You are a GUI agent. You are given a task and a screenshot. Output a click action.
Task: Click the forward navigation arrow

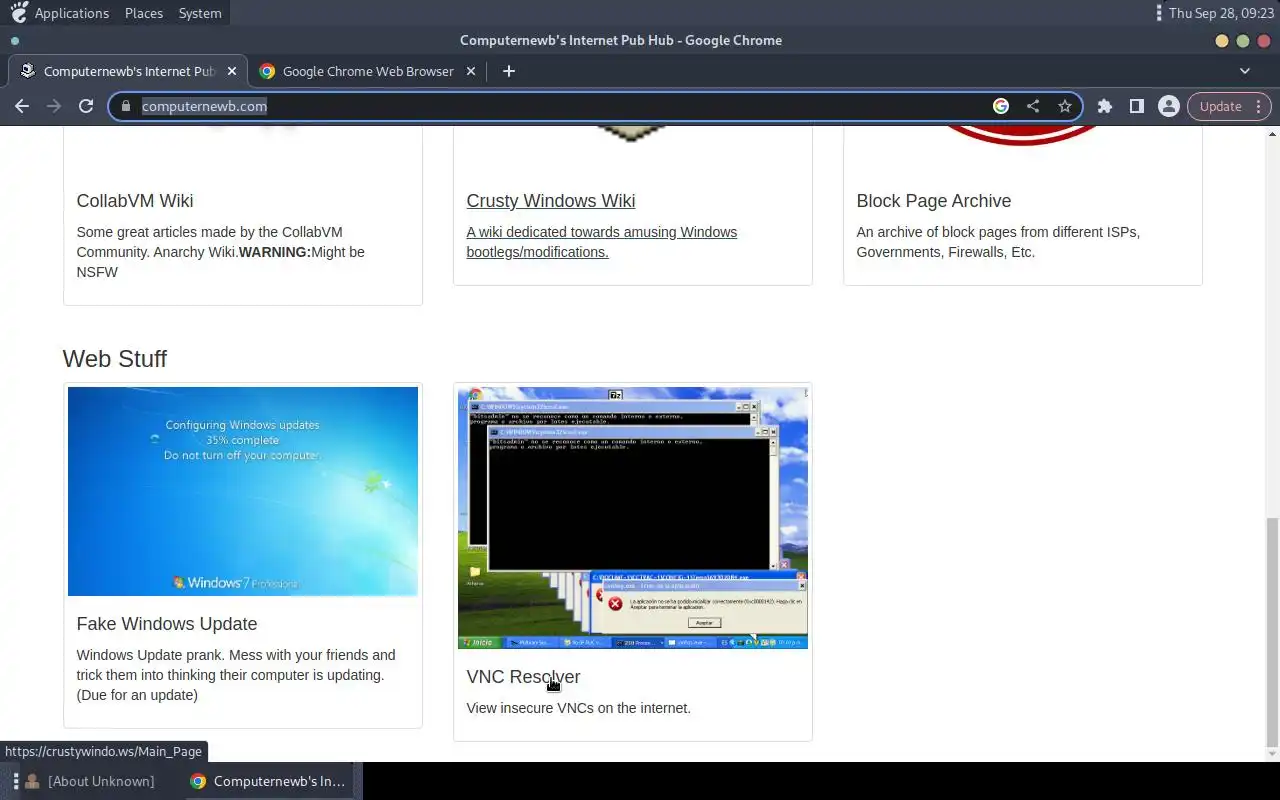54,106
